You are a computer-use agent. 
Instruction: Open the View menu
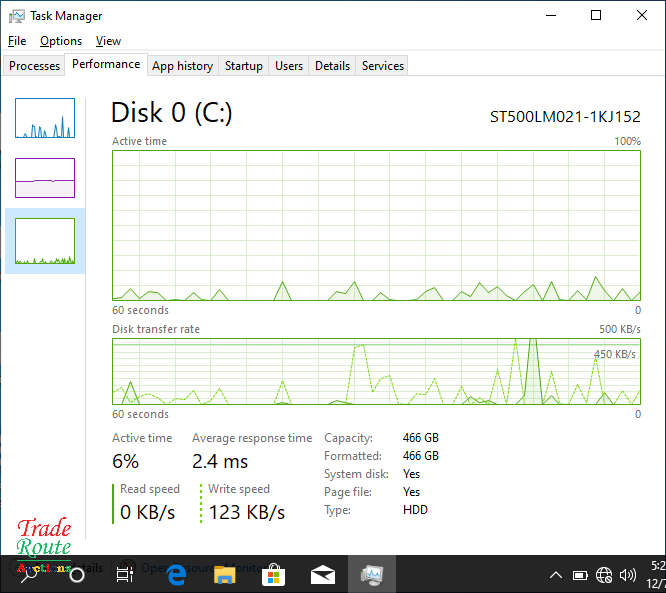click(108, 41)
